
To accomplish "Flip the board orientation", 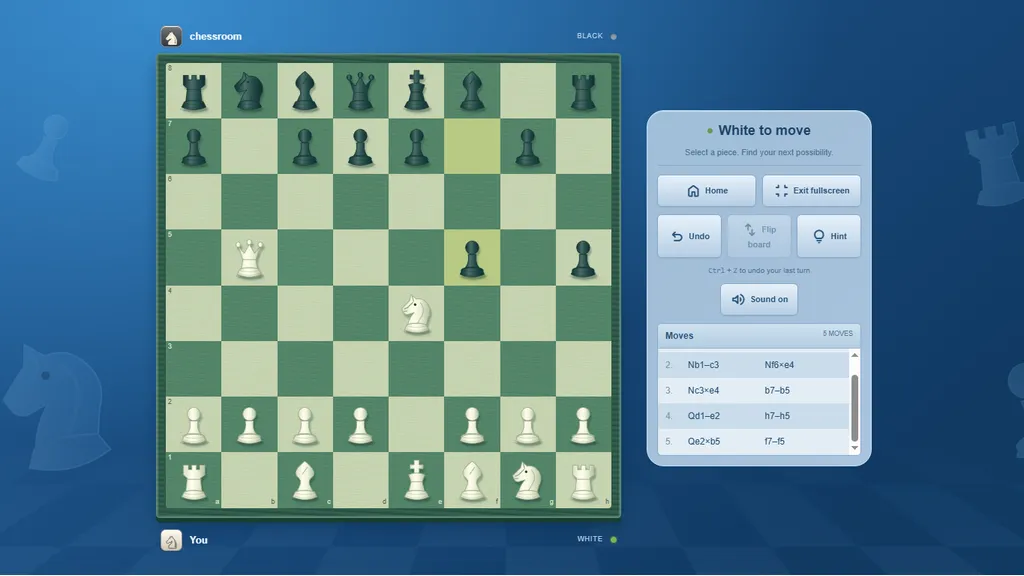I will click(759, 236).
